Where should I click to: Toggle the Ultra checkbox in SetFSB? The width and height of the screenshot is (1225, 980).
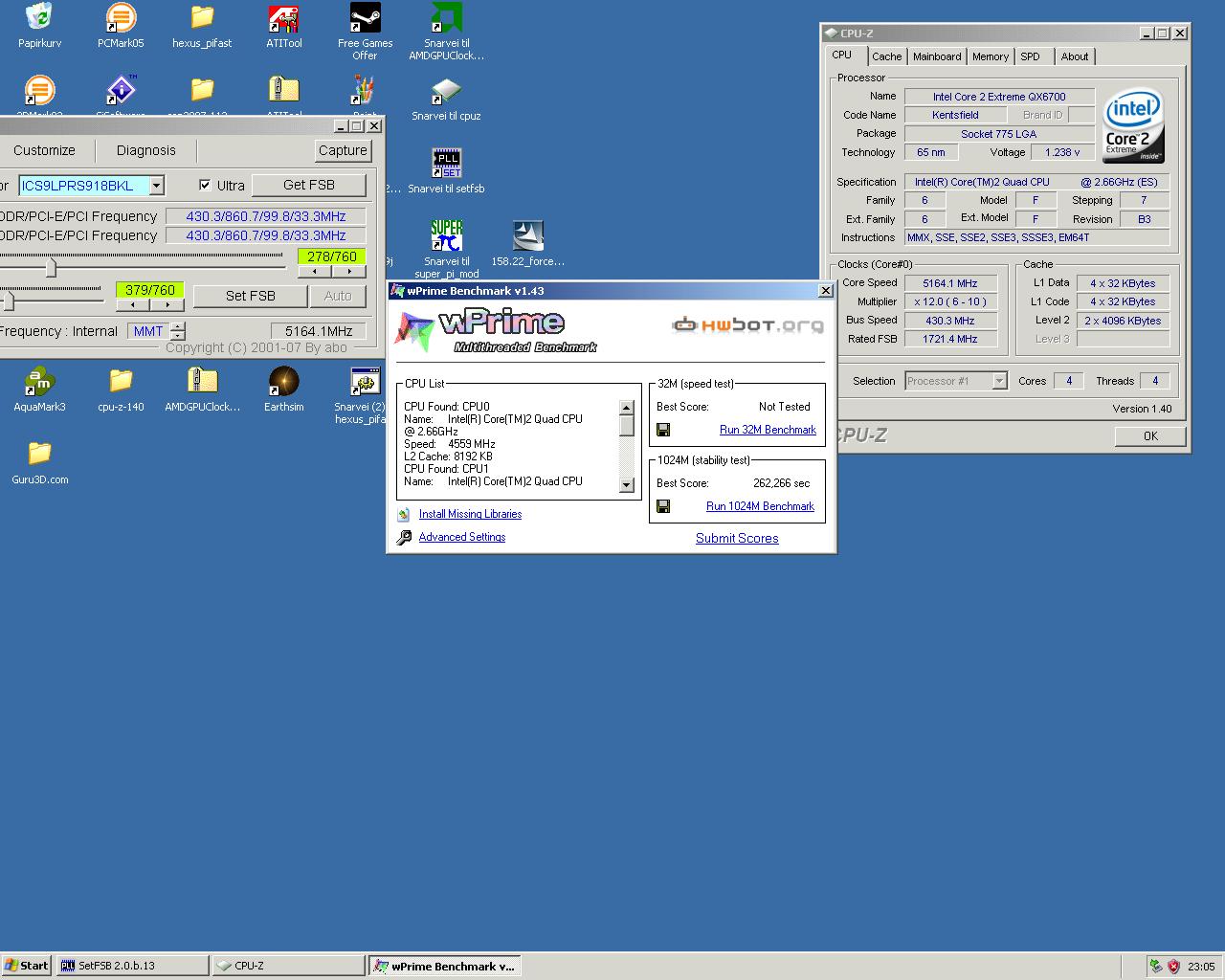coord(205,186)
